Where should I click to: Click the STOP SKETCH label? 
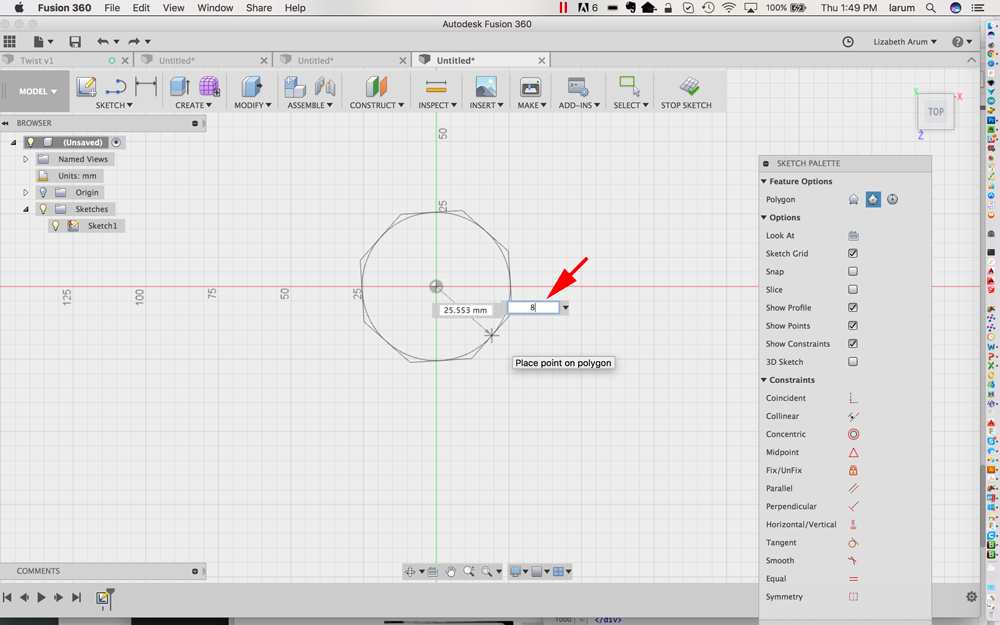(x=686, y=105)
